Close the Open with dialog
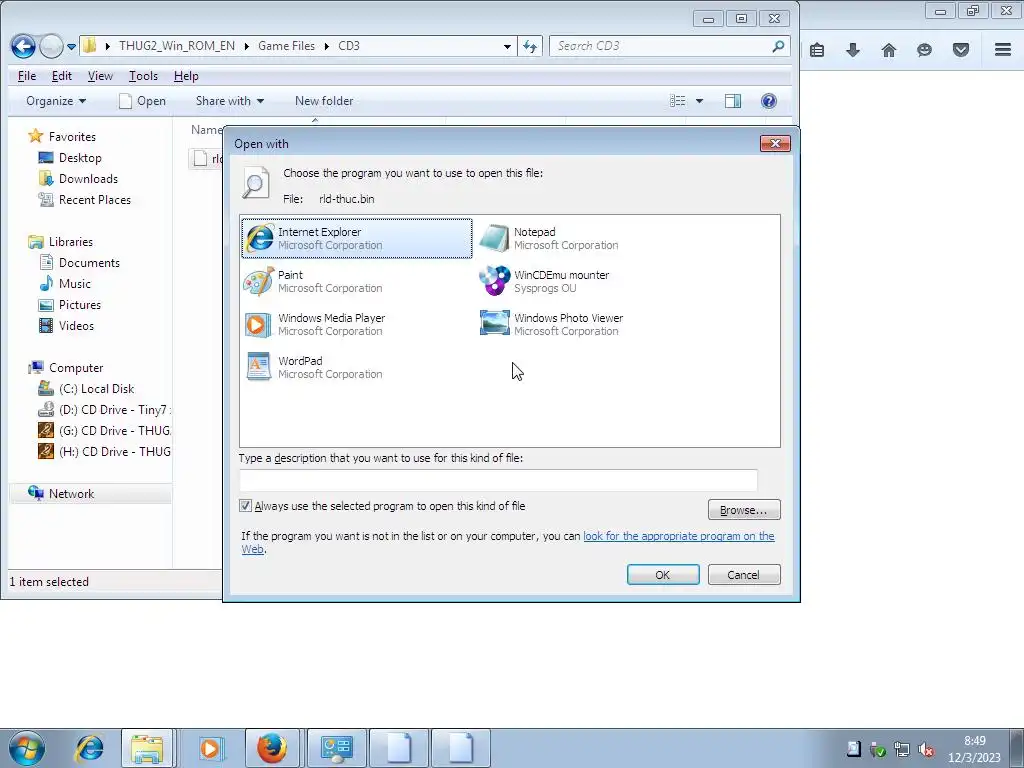Viewport: 1024px width, 768px height. (x=775, y=143)
